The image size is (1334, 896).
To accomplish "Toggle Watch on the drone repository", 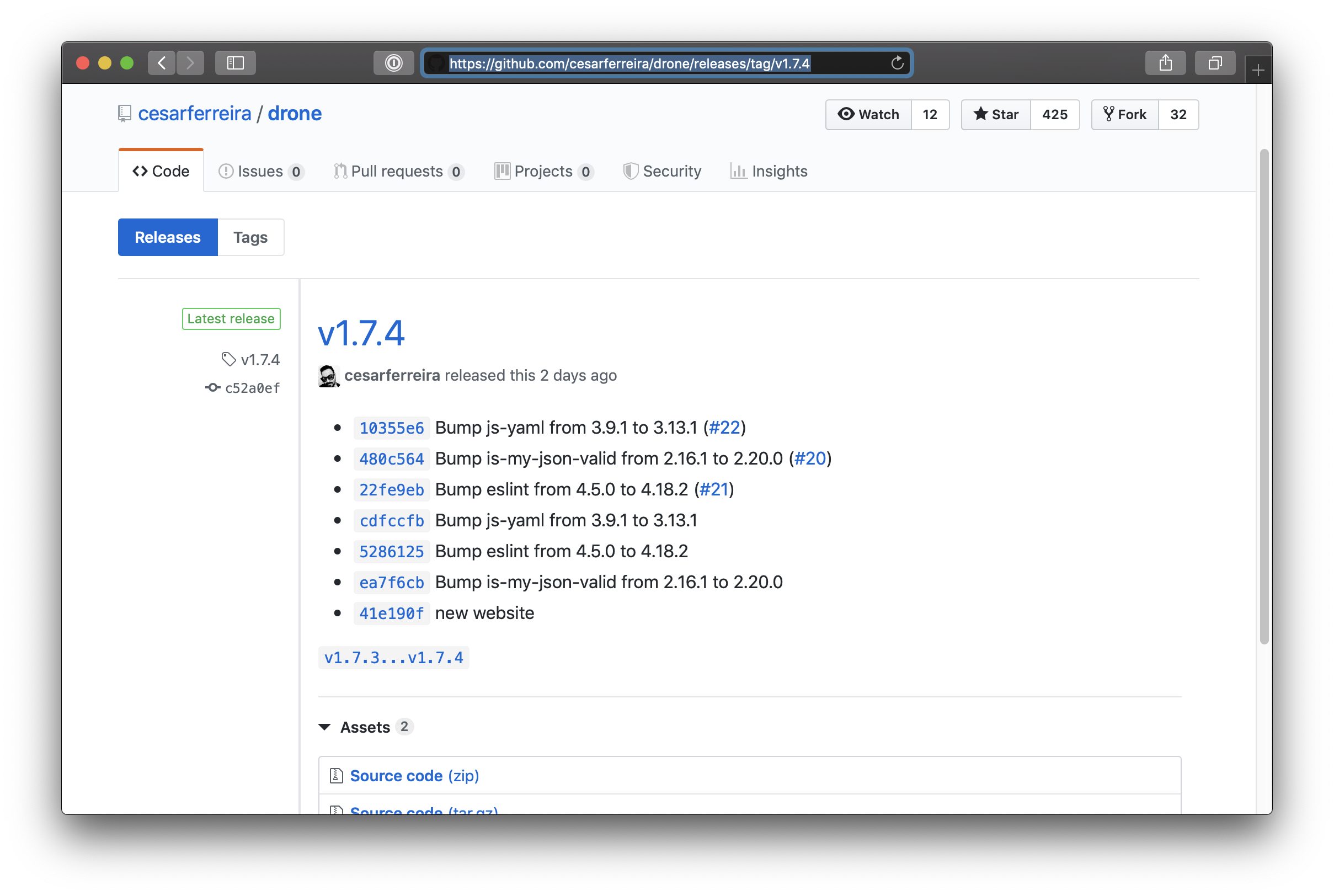I will click(868, 114).
